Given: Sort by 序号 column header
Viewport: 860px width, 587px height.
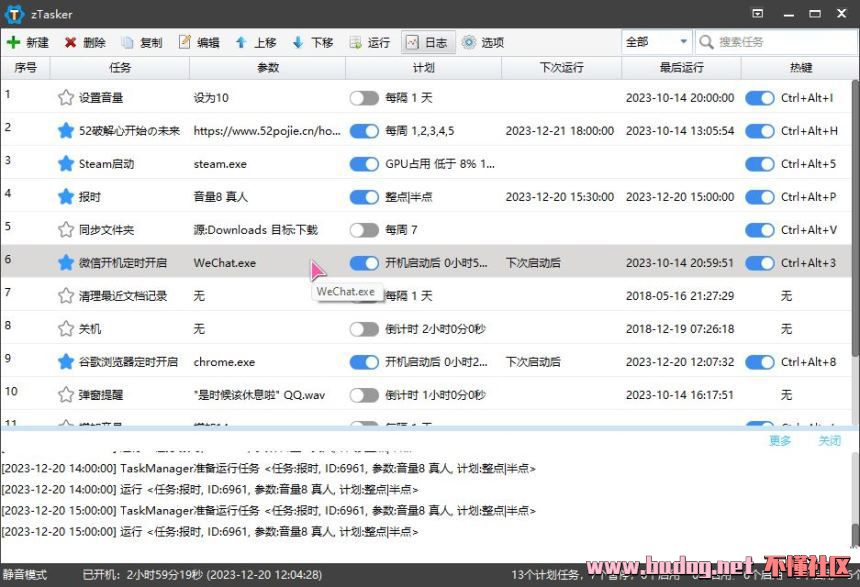Looking at the screenshot, I should [x=25, y=67].
